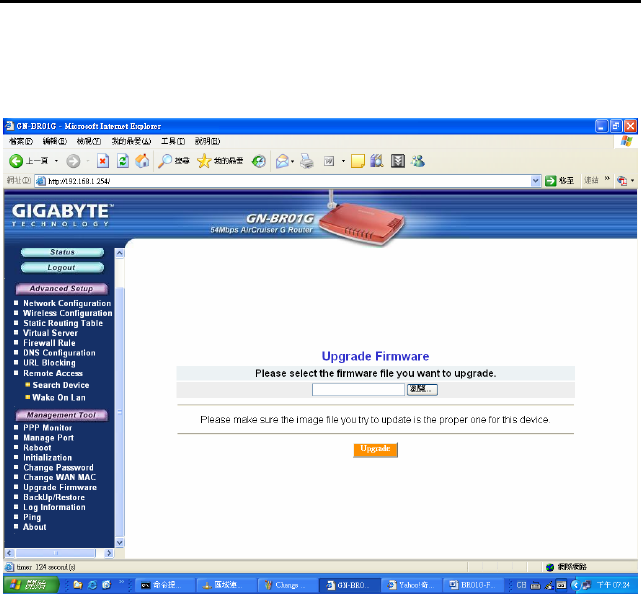Open the Help menu (說明)
The height and width of the screenshot is (594, 641).
[x=207, y=141]
